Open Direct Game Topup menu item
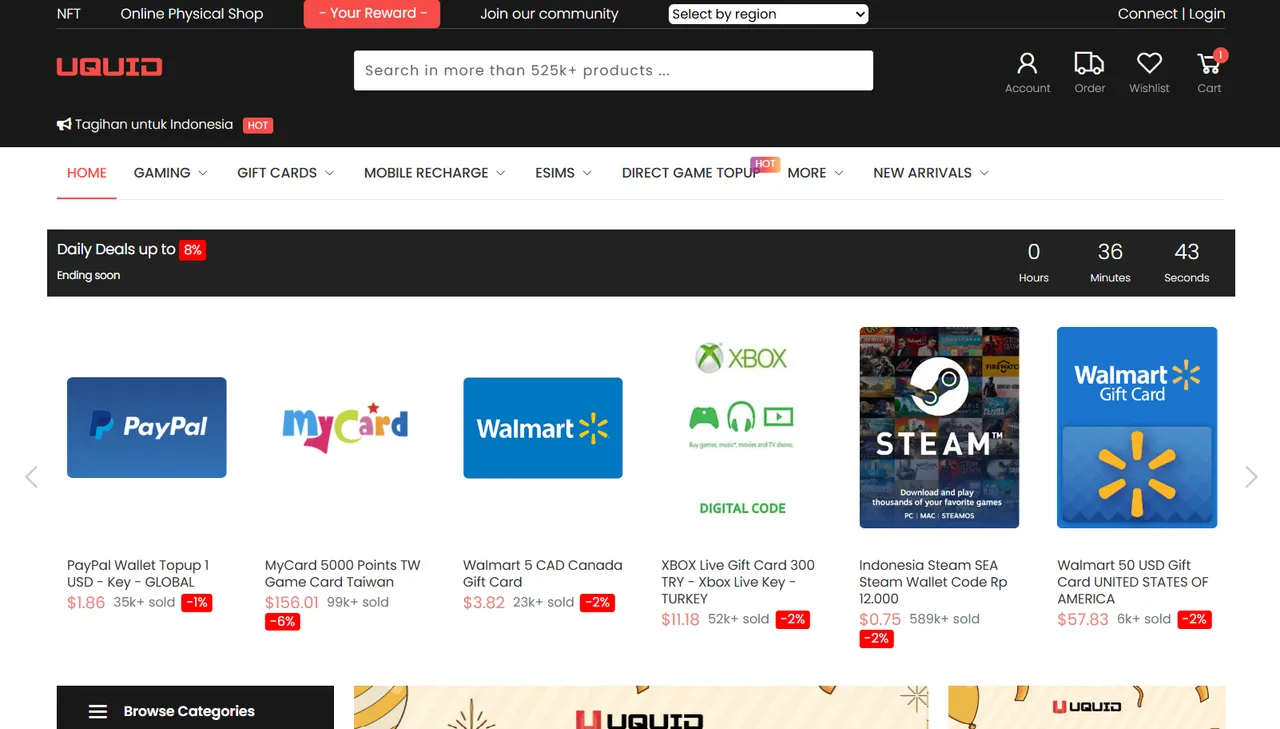 (691, 173)
